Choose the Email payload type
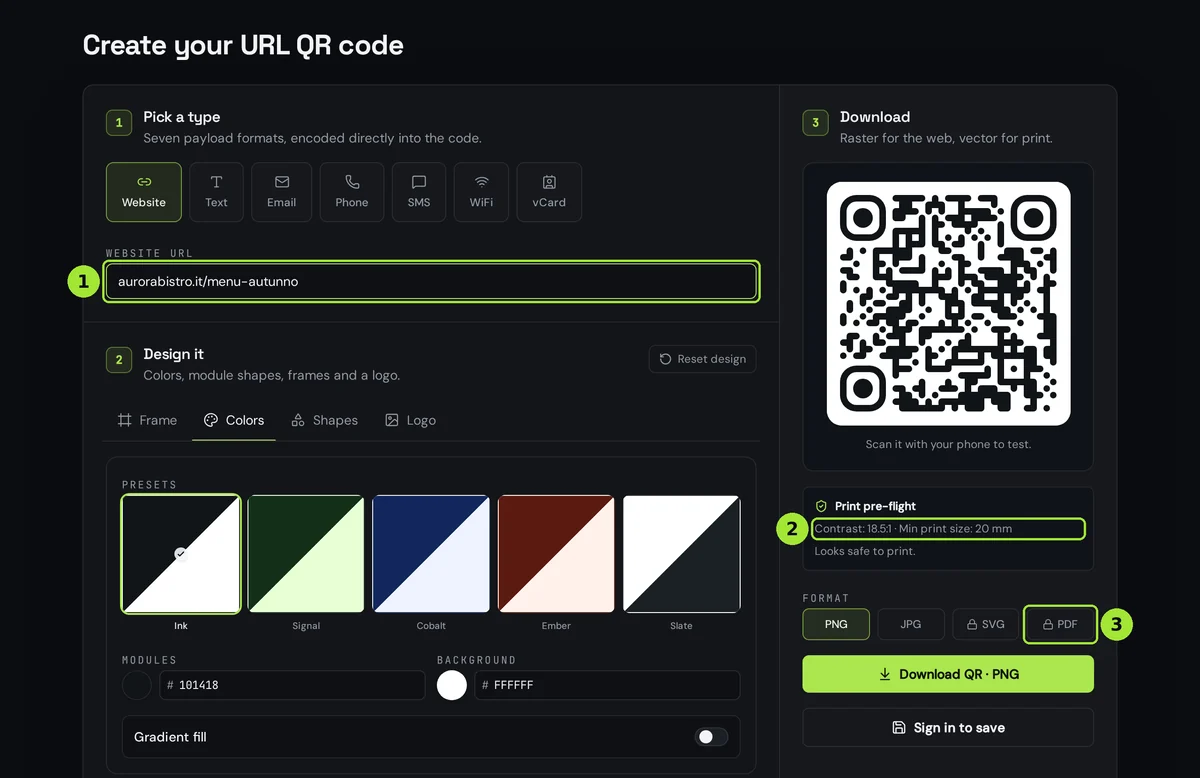This screenshot has width=1200, height=778. [x=282, y=192]
